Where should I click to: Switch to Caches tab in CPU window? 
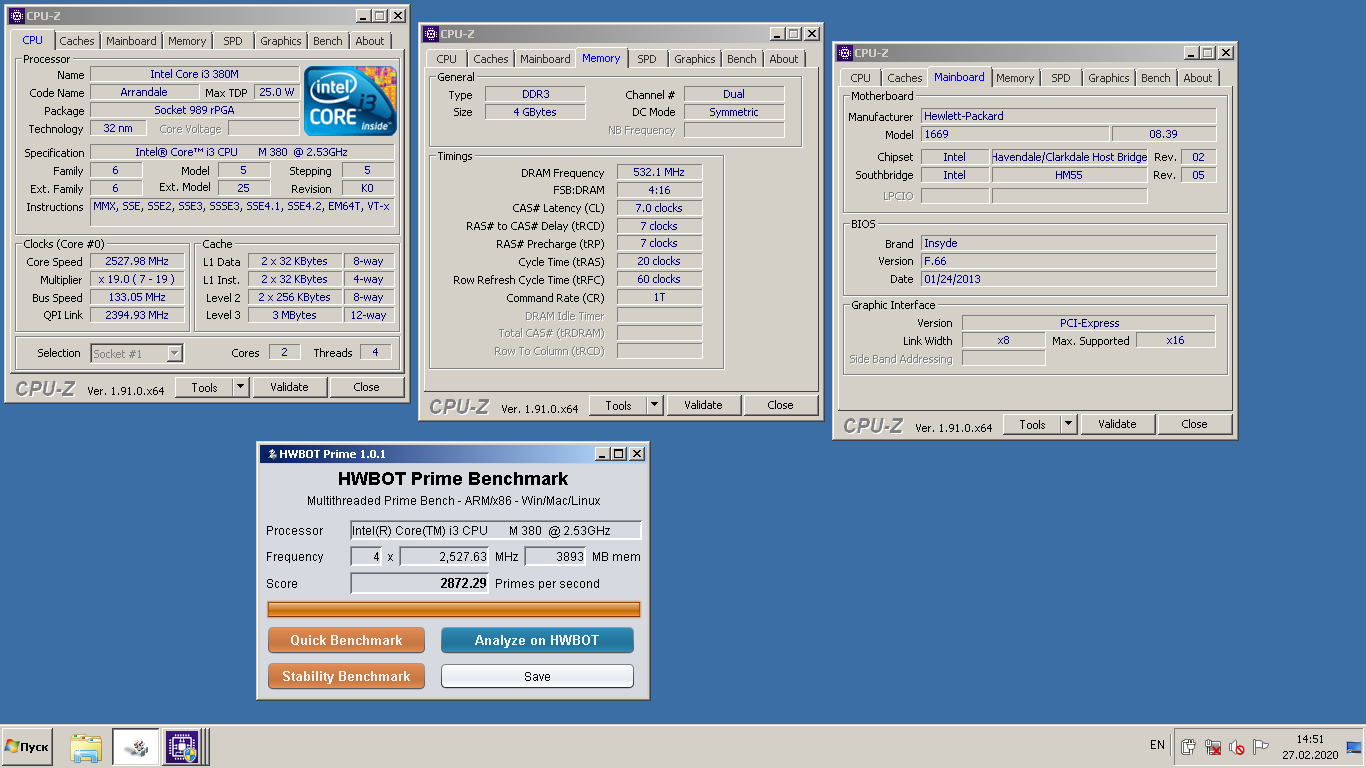77,41
